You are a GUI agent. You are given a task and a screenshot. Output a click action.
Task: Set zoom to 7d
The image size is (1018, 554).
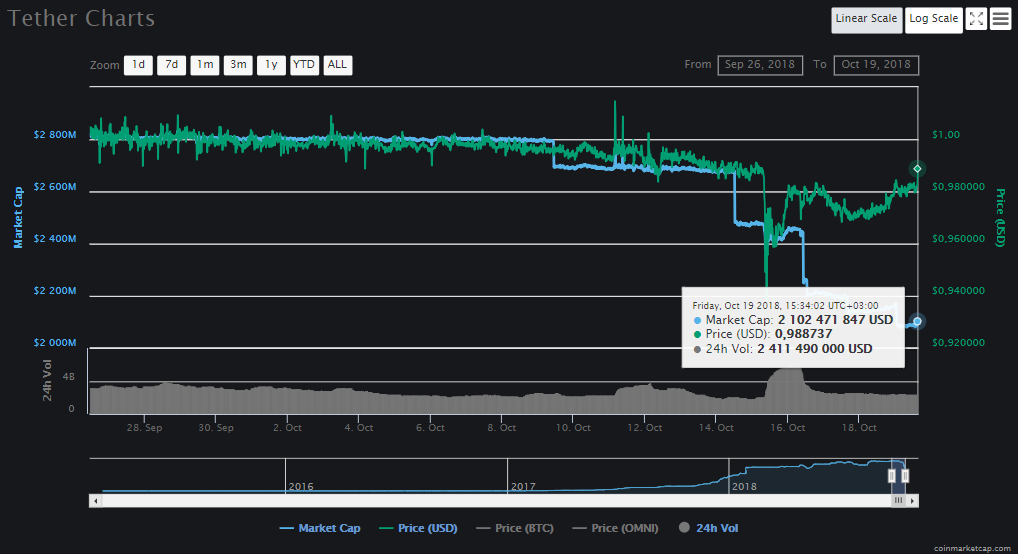pyautogui.click(x=171, y=65)
